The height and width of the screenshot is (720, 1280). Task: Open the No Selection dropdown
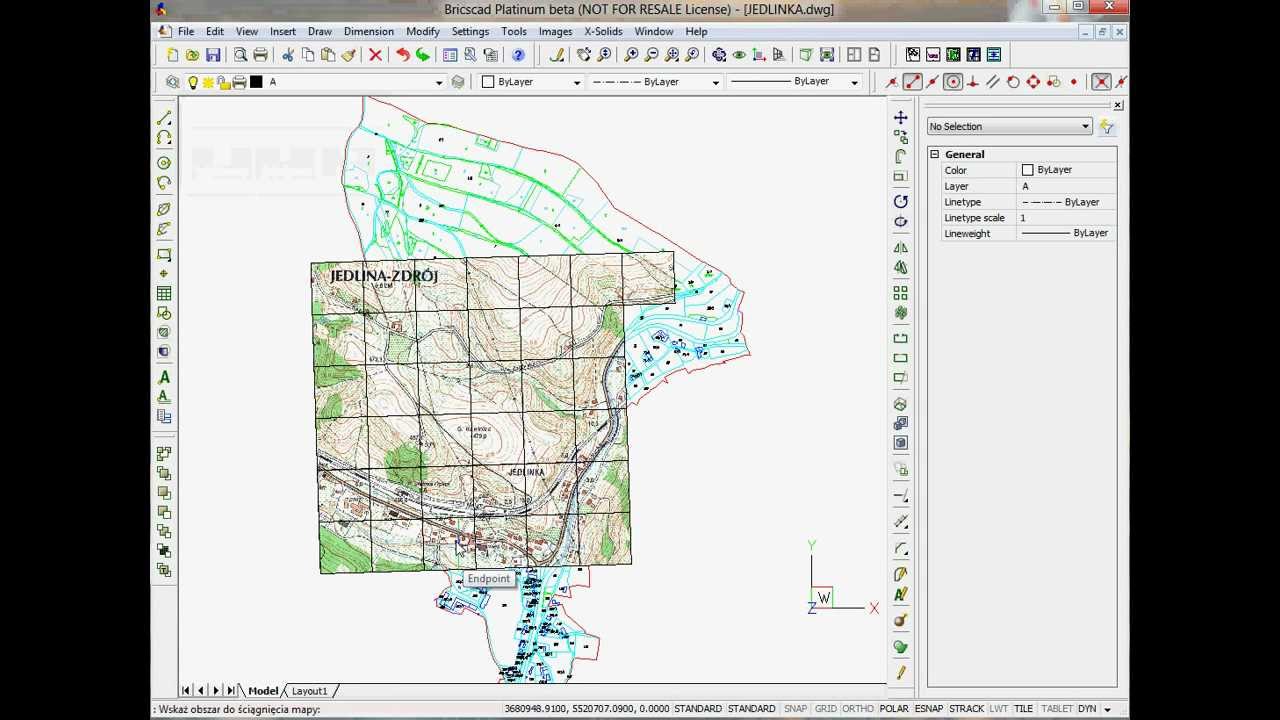click(x=1009, y=126)
